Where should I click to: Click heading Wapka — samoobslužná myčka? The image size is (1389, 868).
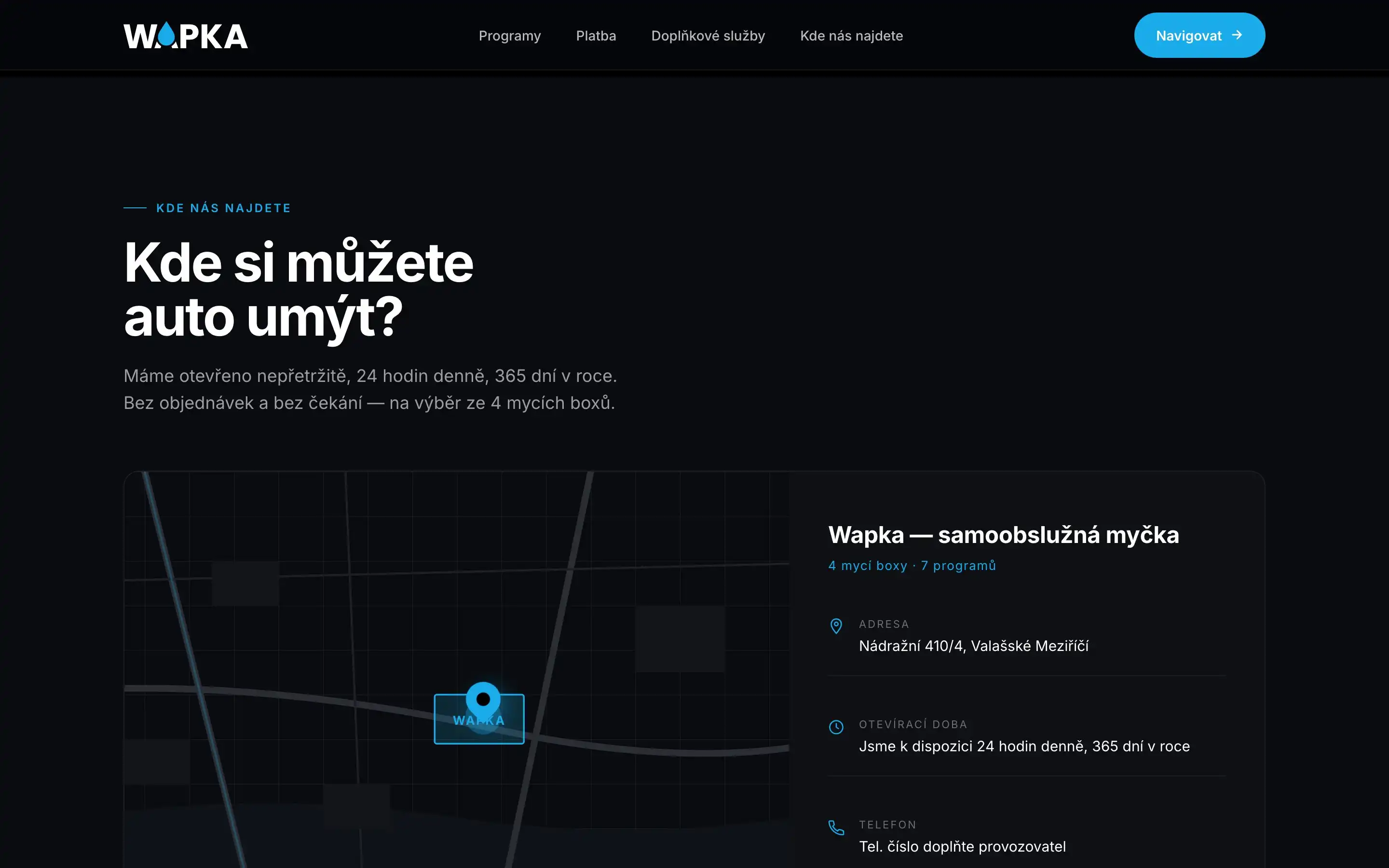1003,534
